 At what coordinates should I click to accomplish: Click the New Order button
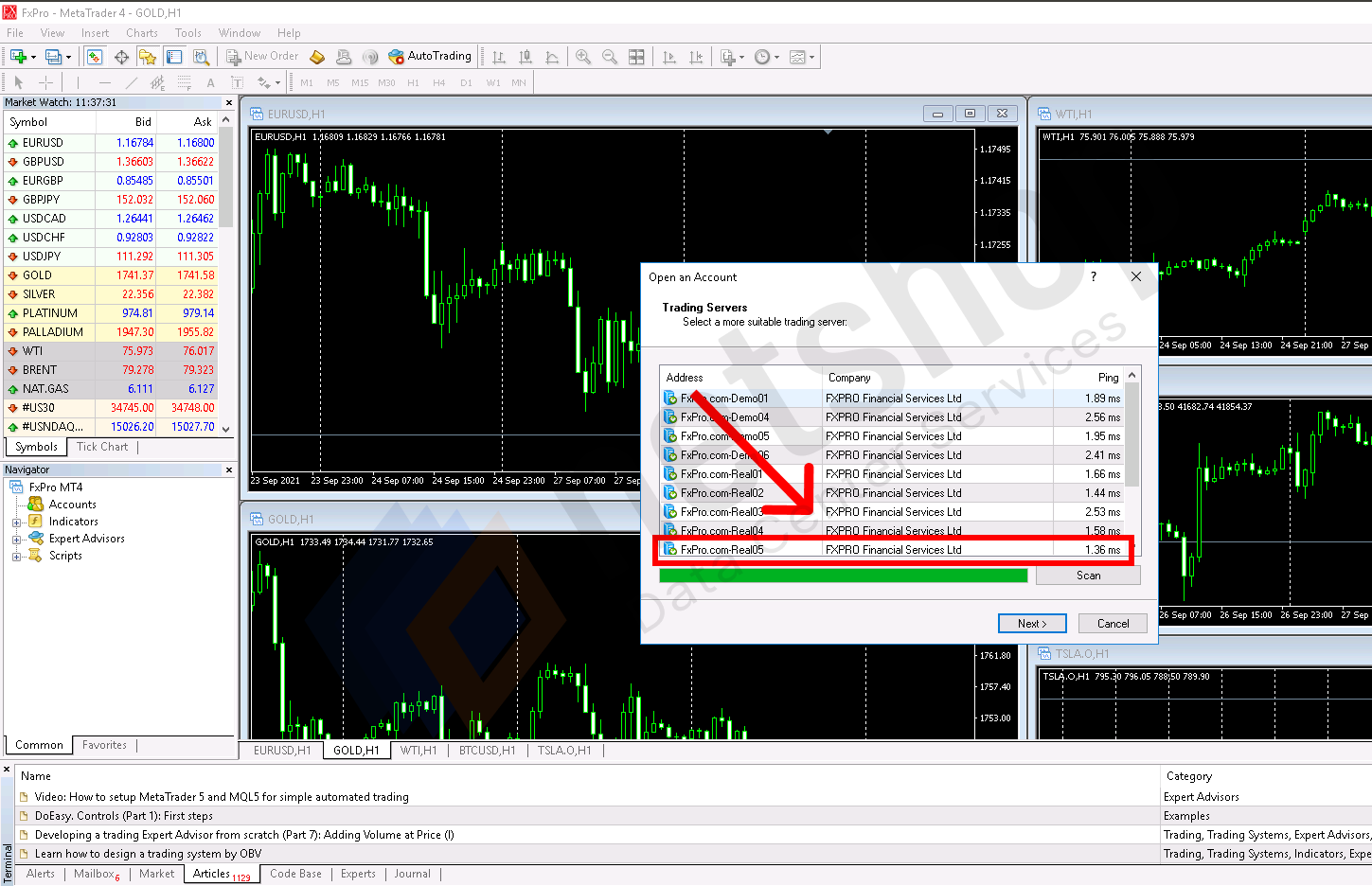click(x=262, y=57)
